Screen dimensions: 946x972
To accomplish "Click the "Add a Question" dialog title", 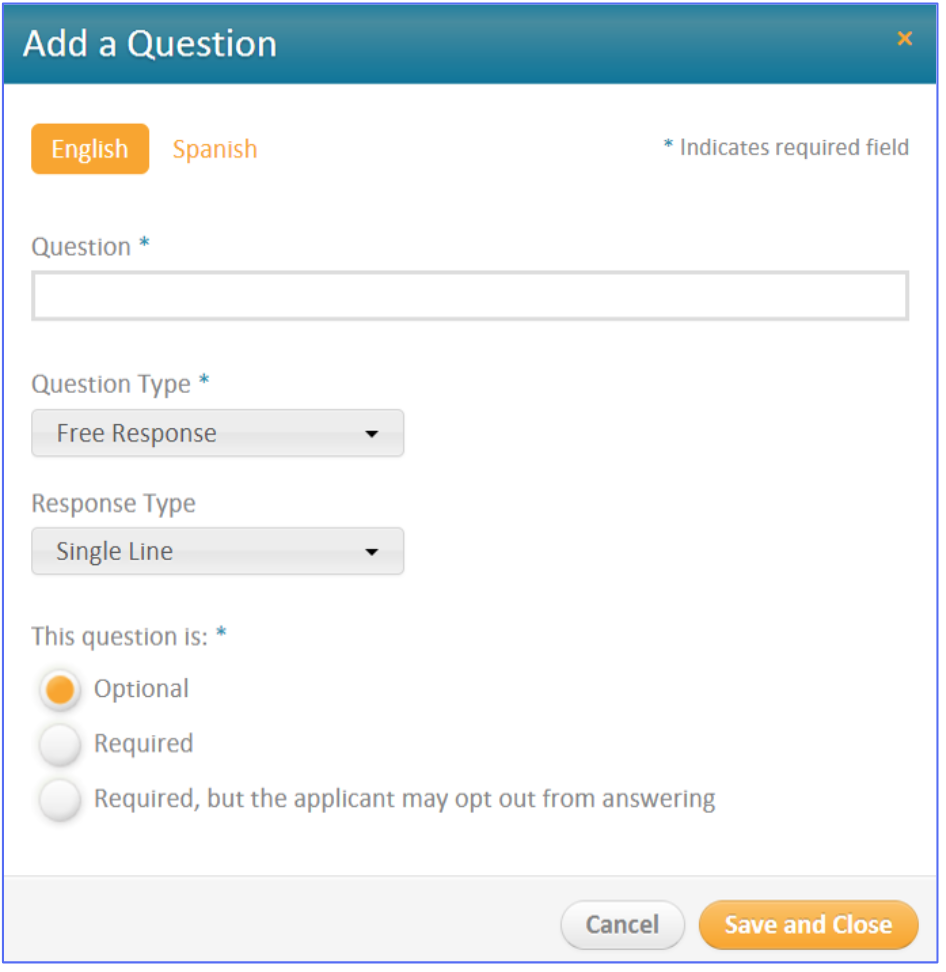I will tap(150, 44).
